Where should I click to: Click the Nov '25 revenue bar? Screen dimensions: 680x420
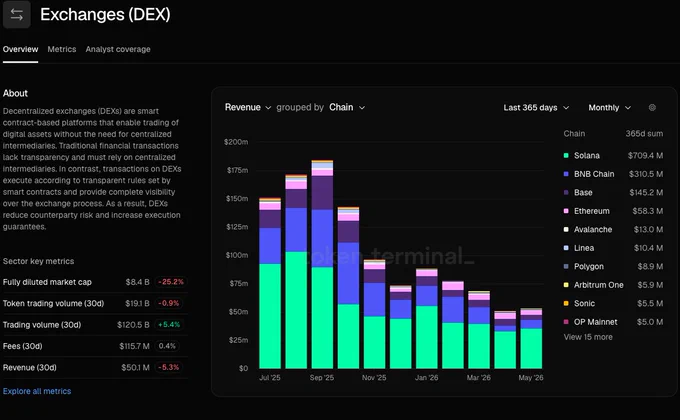374,314
